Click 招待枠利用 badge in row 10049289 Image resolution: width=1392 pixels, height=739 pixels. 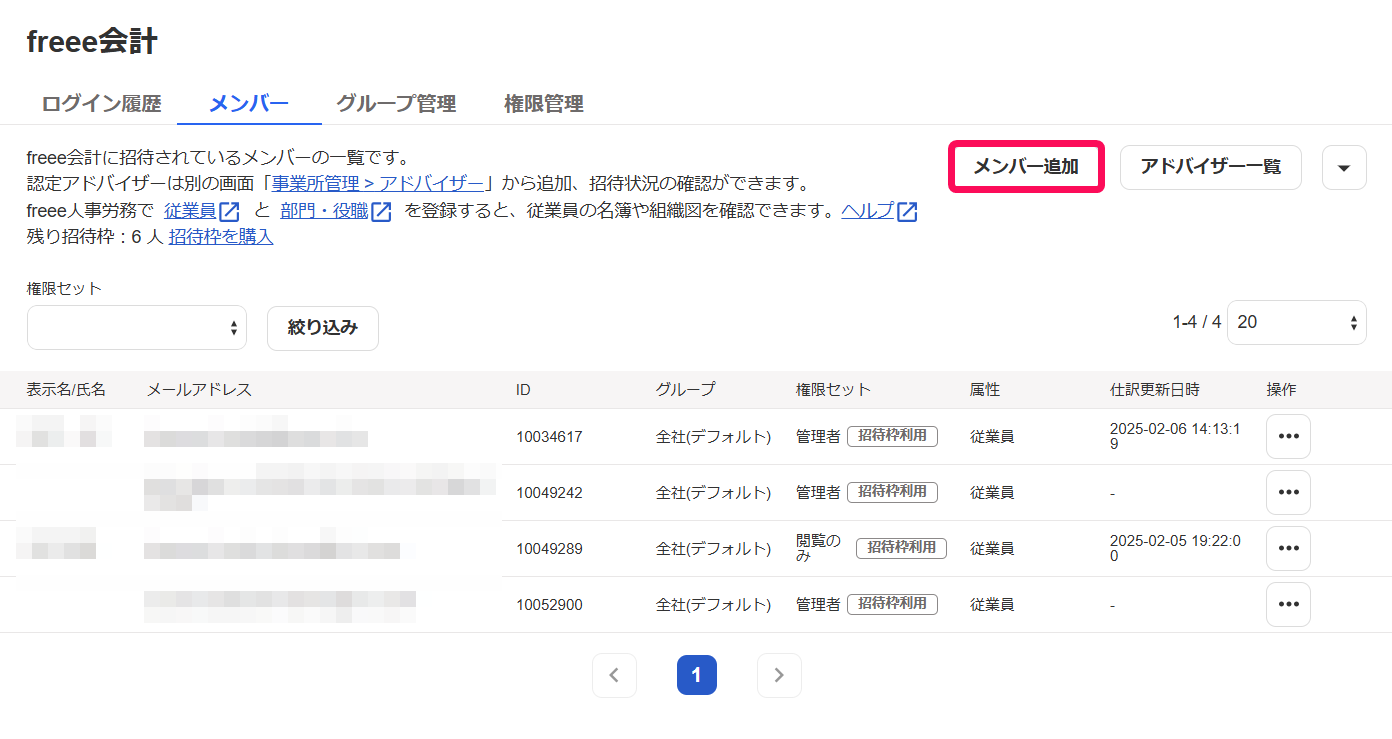coord(901,548)
